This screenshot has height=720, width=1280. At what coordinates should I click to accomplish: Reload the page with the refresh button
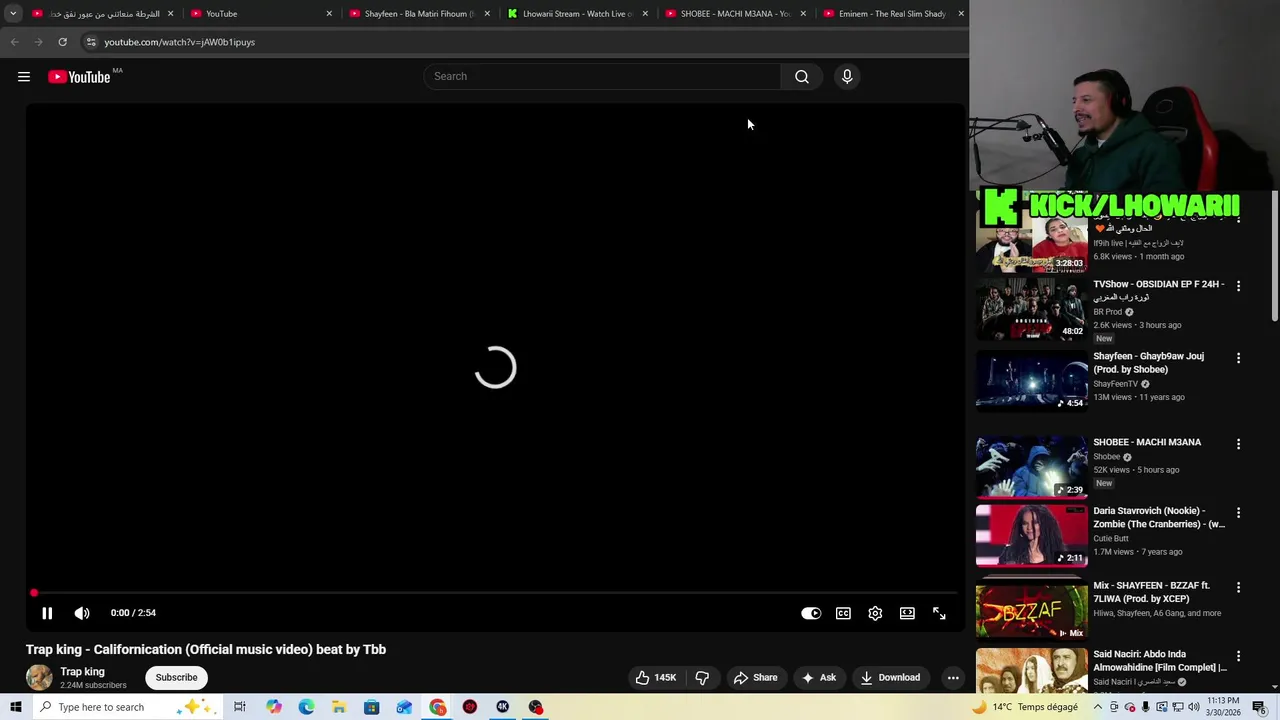tap(62, 42)
